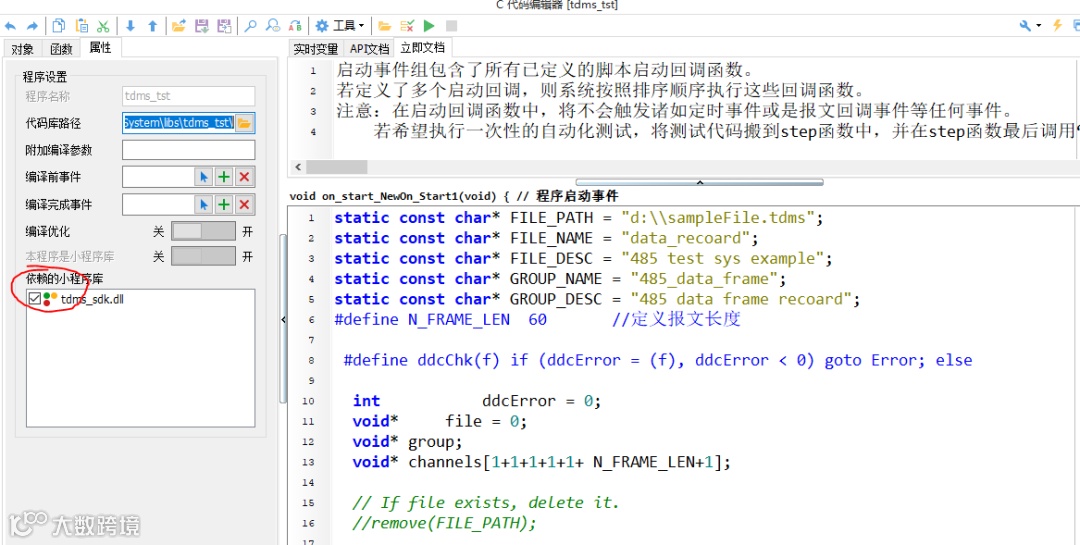Click the purple save-as disk icon
The image size is (1080, 545).
(x=224, y=26)
